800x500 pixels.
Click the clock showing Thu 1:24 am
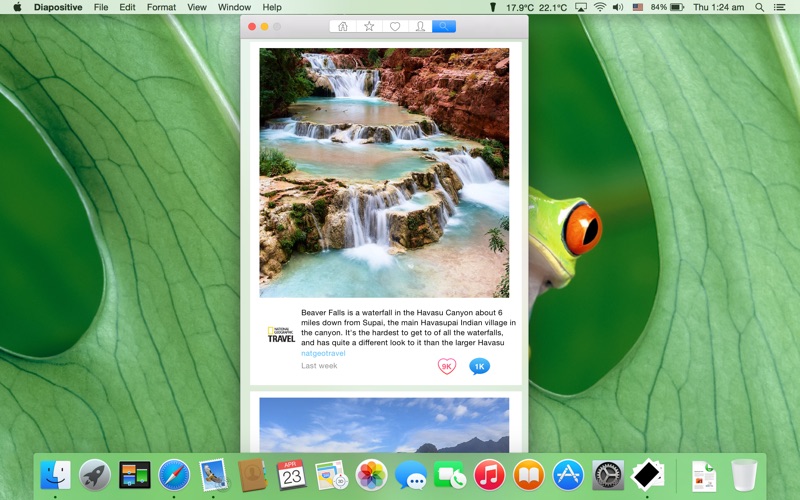[x=718, y=7]
